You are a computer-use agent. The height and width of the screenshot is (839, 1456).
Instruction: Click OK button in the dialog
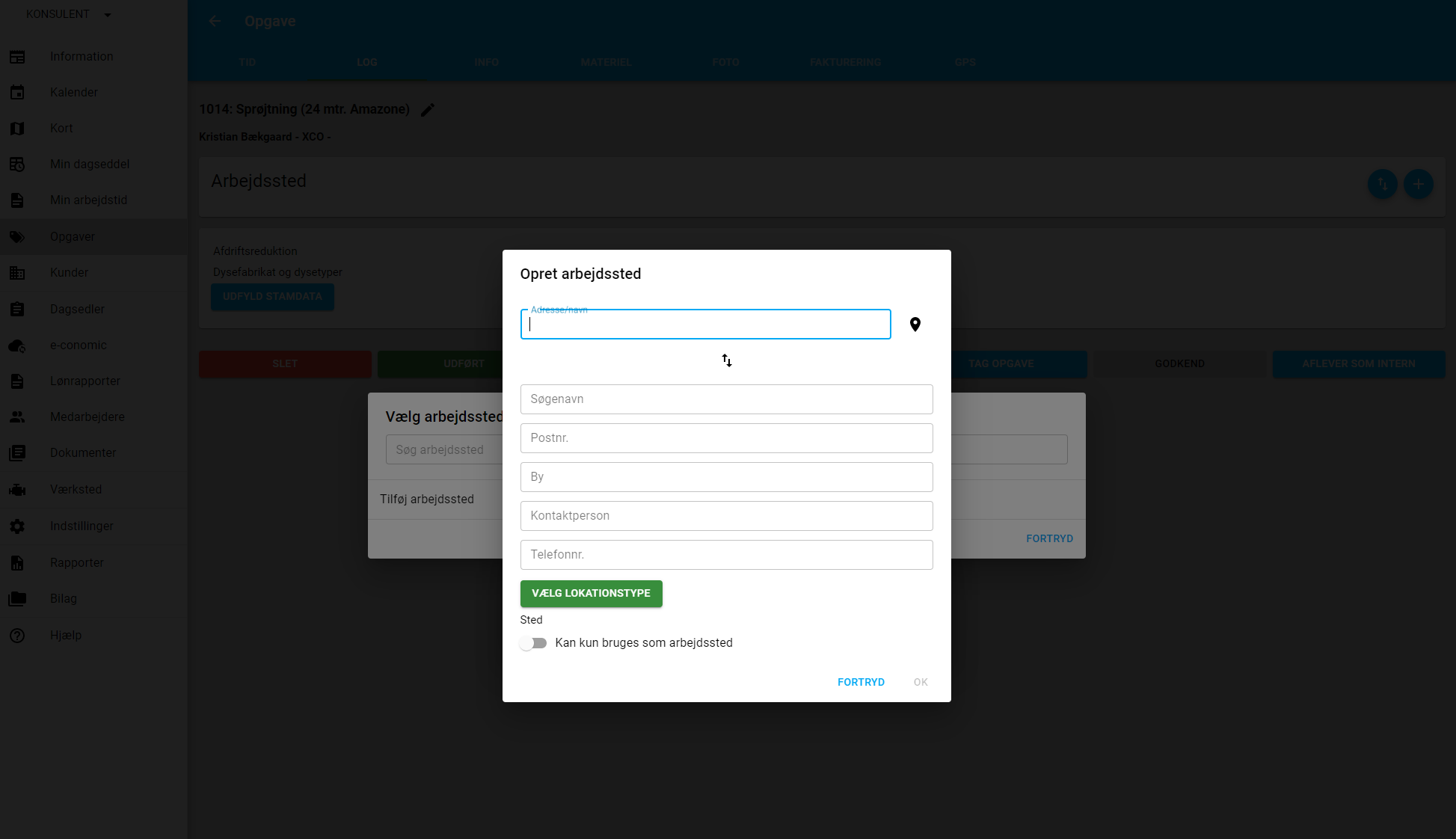click(x=921, y=682)
